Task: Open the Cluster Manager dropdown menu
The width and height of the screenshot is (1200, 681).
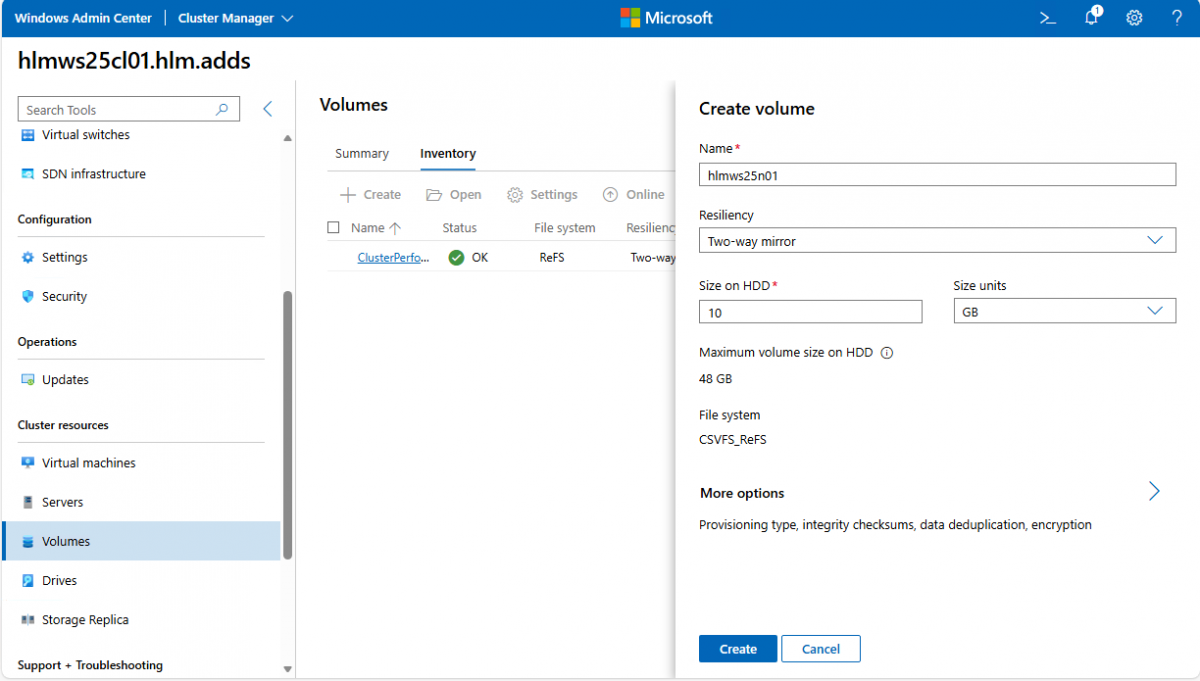Action: point(236,18)
